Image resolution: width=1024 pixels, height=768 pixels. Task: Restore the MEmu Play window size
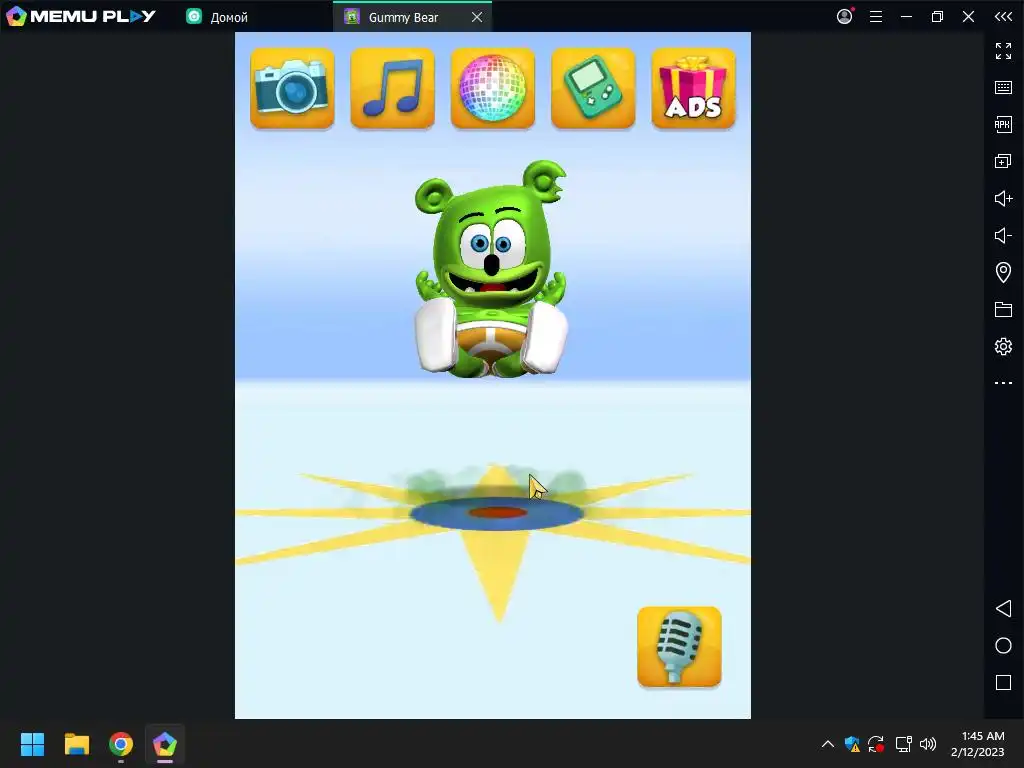click(937, 16)
